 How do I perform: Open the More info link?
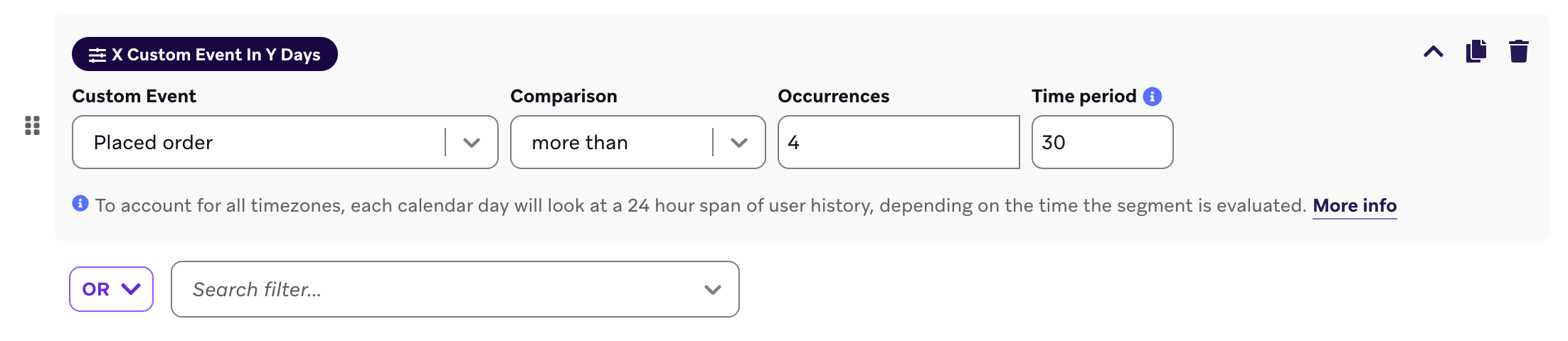coord(1355,206)
